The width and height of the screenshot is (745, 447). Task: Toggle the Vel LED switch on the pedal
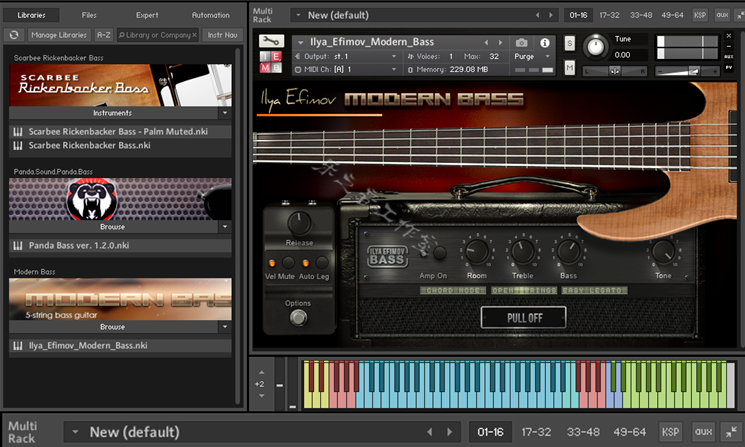[x=272, y=263]
